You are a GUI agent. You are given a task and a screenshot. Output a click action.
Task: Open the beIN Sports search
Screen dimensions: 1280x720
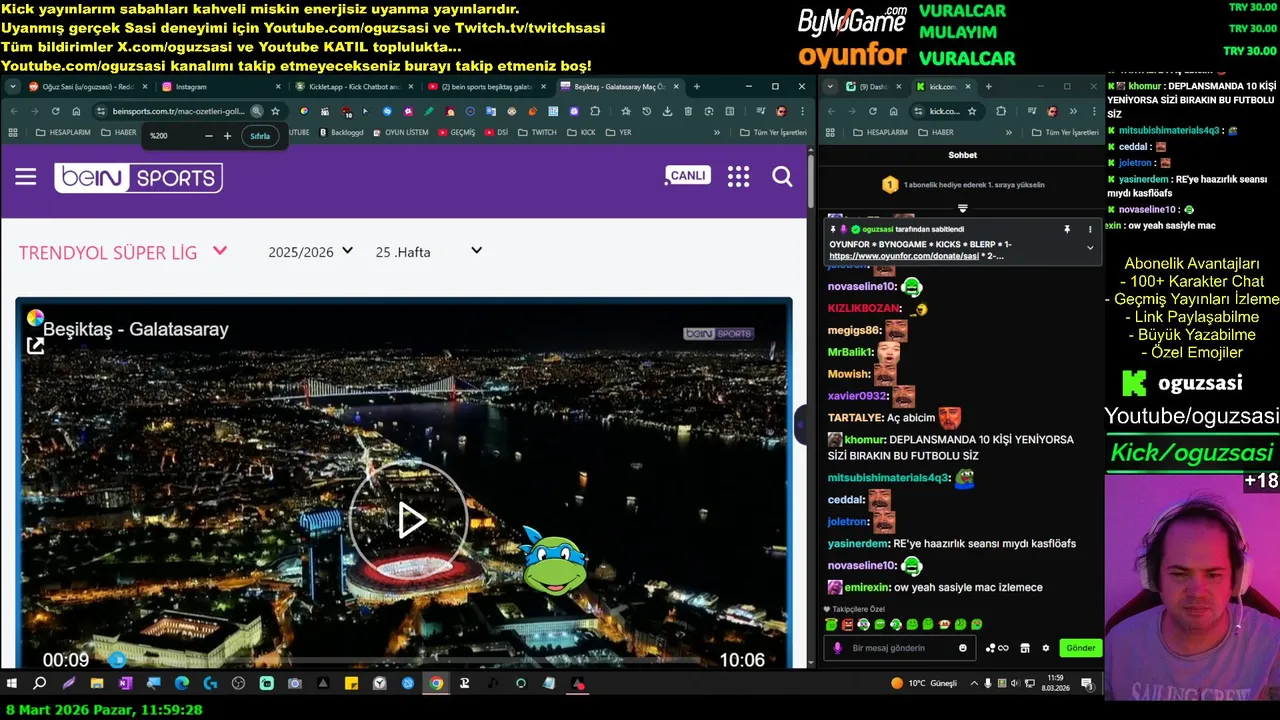[782, 177]
